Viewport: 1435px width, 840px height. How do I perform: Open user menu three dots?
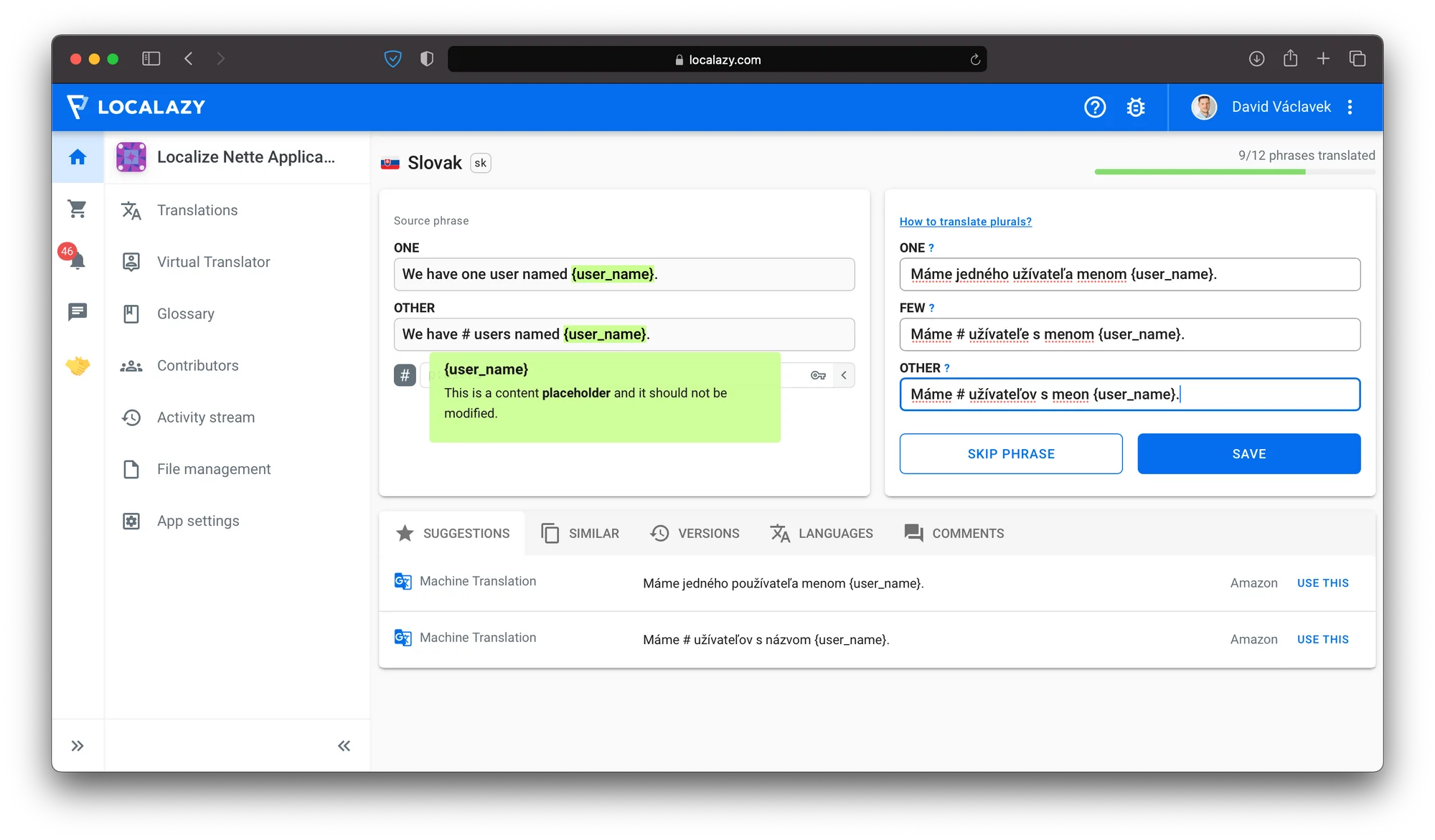1350,107
